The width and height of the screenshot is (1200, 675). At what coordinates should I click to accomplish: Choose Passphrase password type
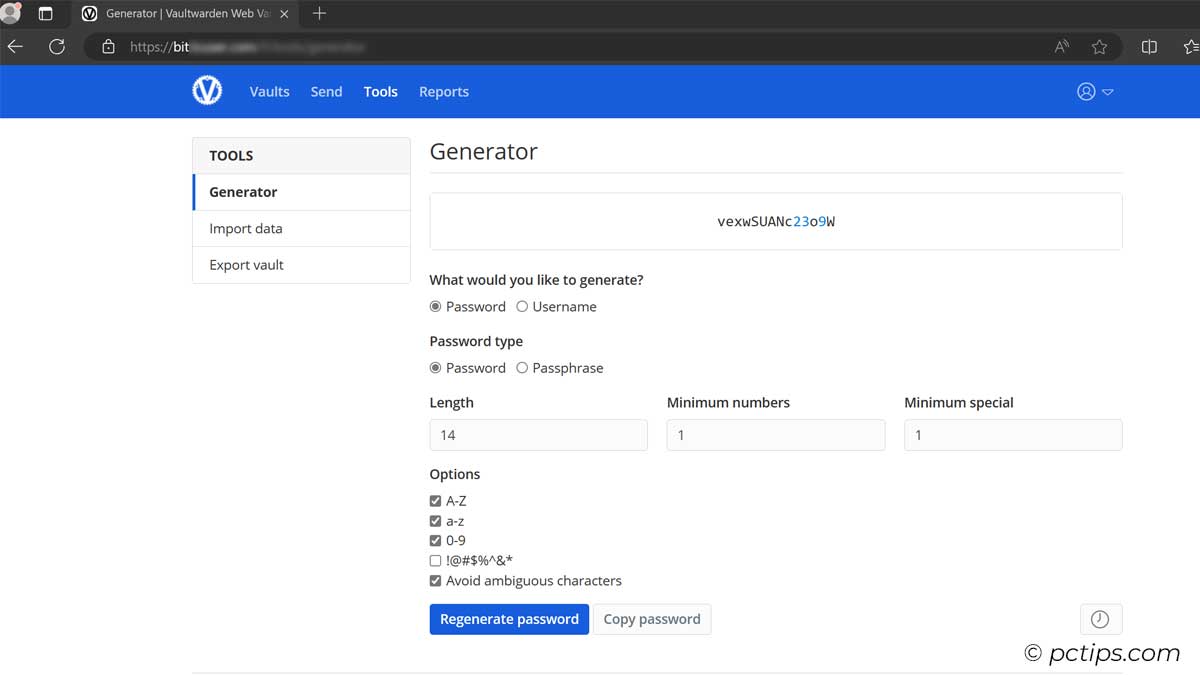[522, 368]
